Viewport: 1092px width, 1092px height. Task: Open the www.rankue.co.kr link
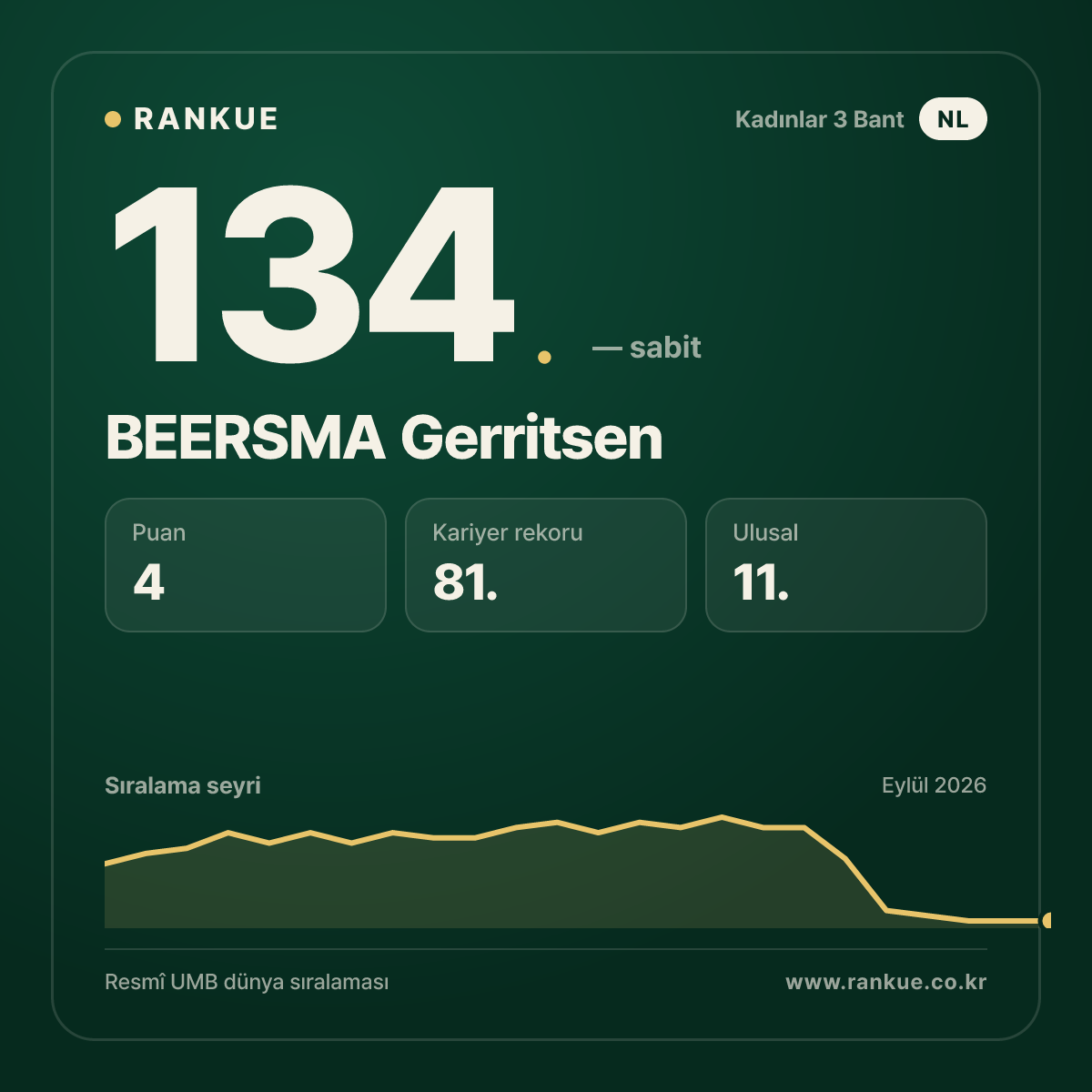[886, 983]
